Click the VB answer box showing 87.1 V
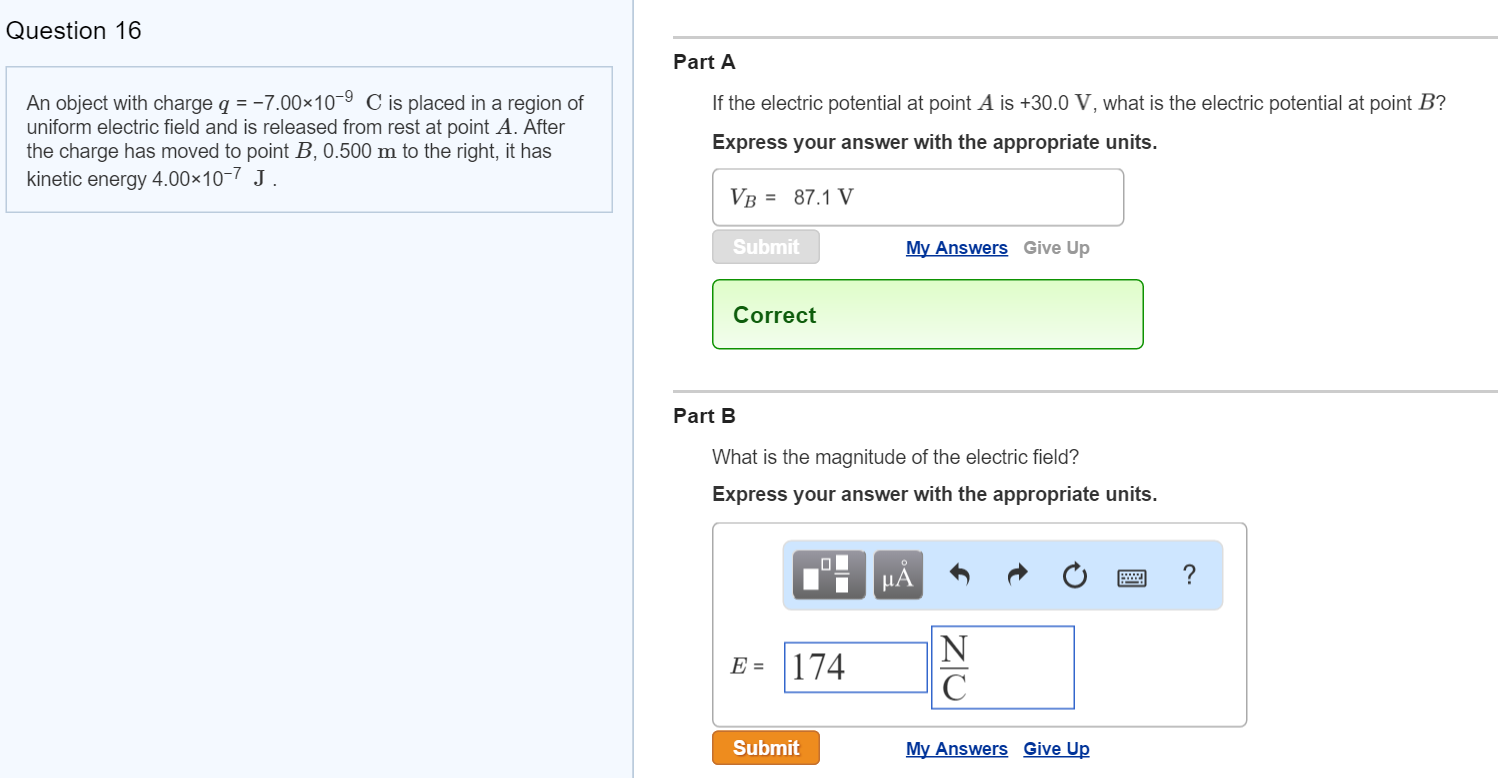Screen dimensions: 1498x778 tap(917, 196)
